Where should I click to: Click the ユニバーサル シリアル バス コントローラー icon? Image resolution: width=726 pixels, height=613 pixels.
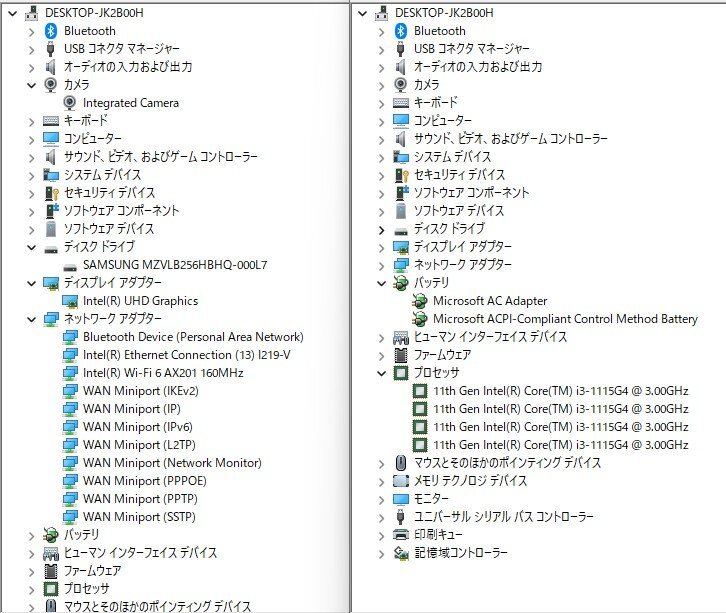click(401, 517)
